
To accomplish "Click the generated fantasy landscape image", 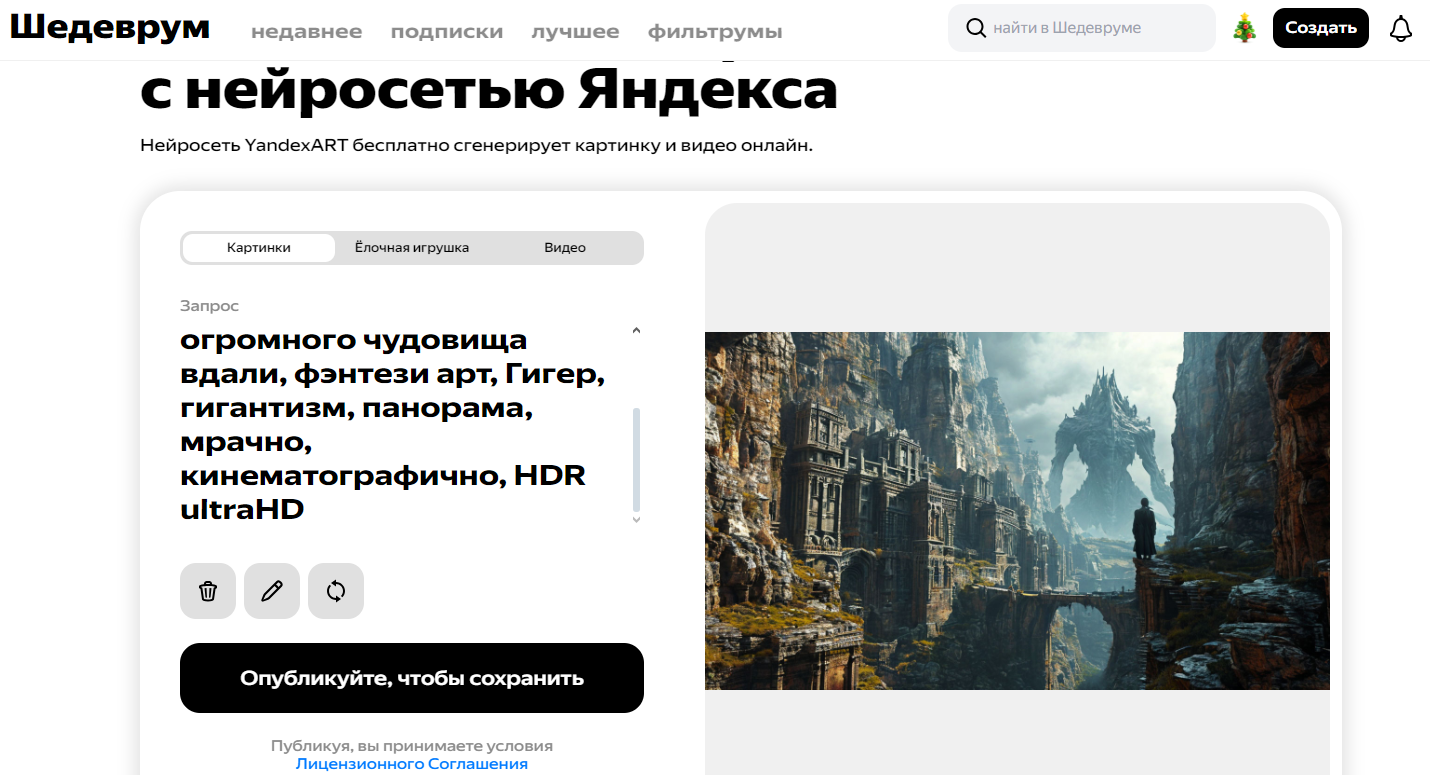I will click(1017, 509).
